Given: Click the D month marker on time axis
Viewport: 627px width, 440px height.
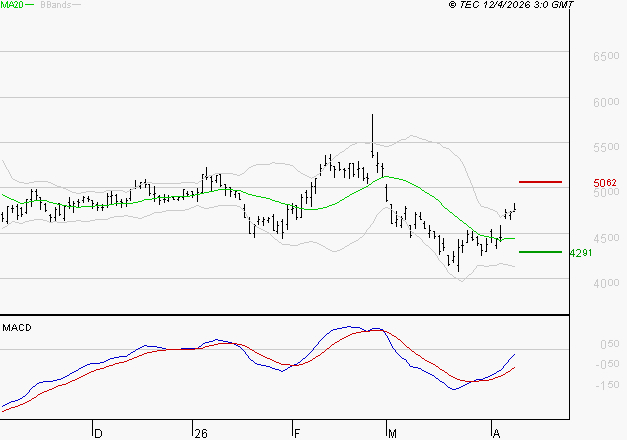Looking at the screenshot, I should [x=98, y=433].
